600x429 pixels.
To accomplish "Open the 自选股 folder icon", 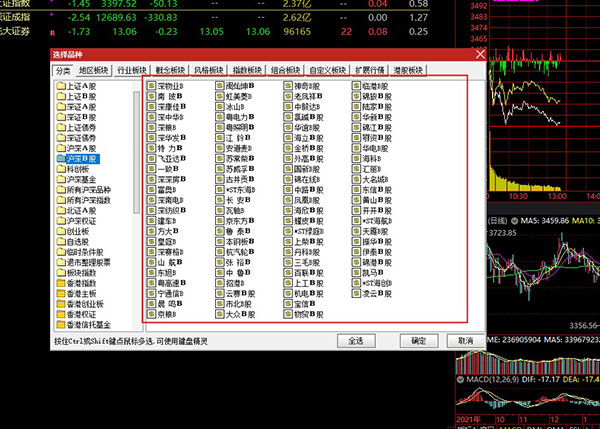I will (61, 241).
